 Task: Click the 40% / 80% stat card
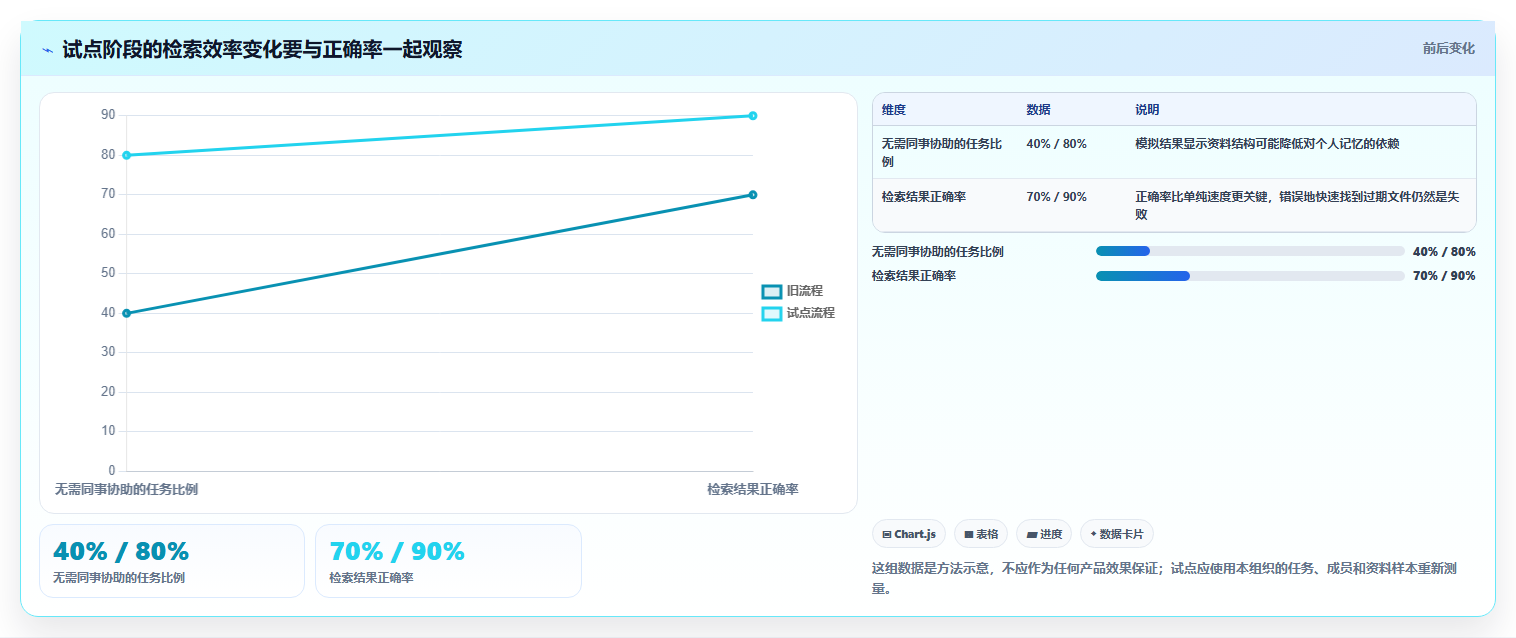172,561
